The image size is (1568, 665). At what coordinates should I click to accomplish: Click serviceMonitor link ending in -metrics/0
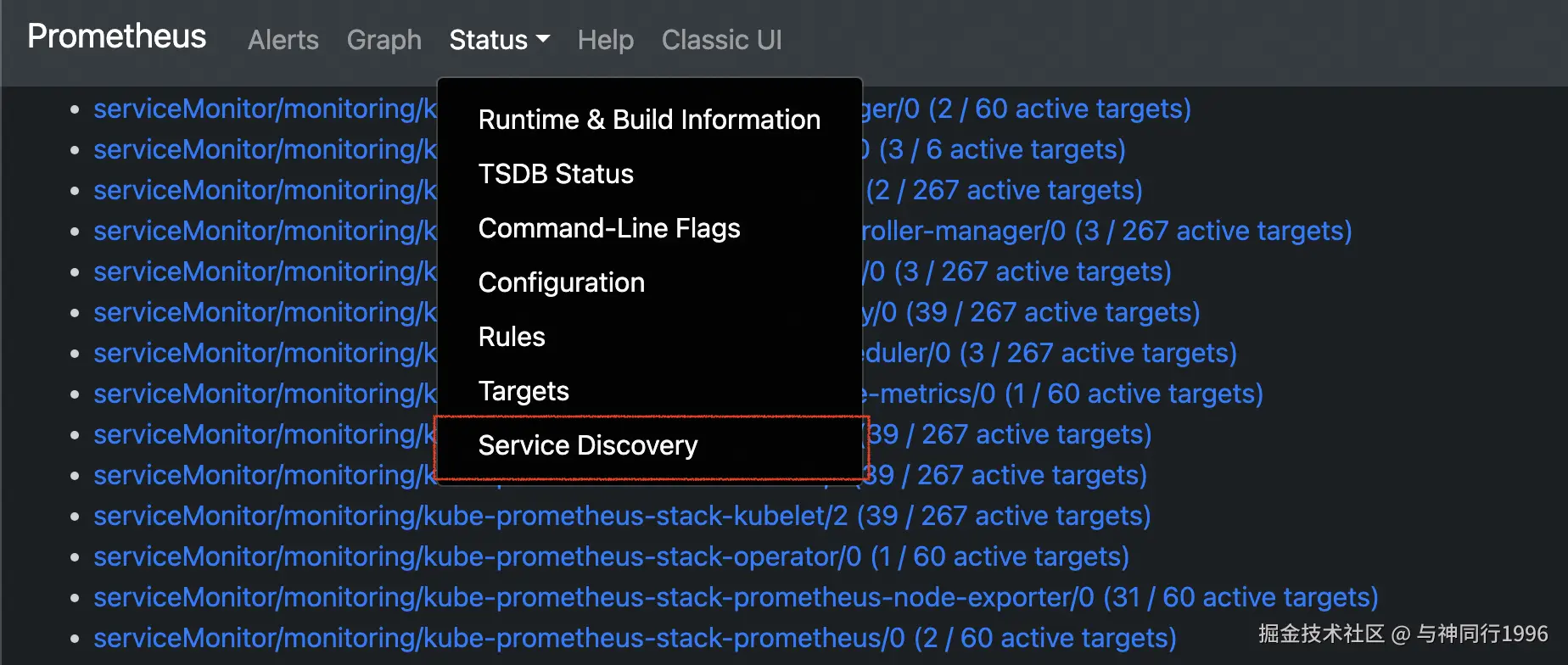1061,394
